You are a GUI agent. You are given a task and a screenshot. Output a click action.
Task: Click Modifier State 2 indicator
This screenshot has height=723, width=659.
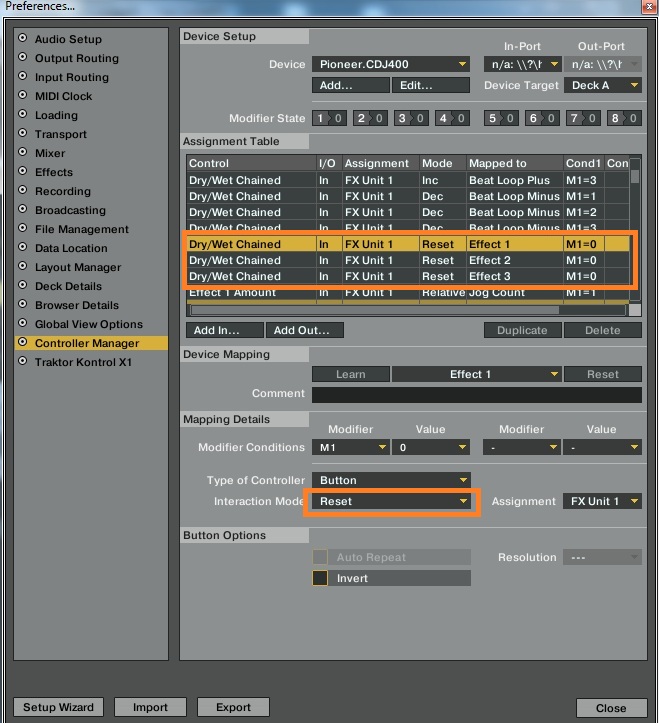coord(370,118)
